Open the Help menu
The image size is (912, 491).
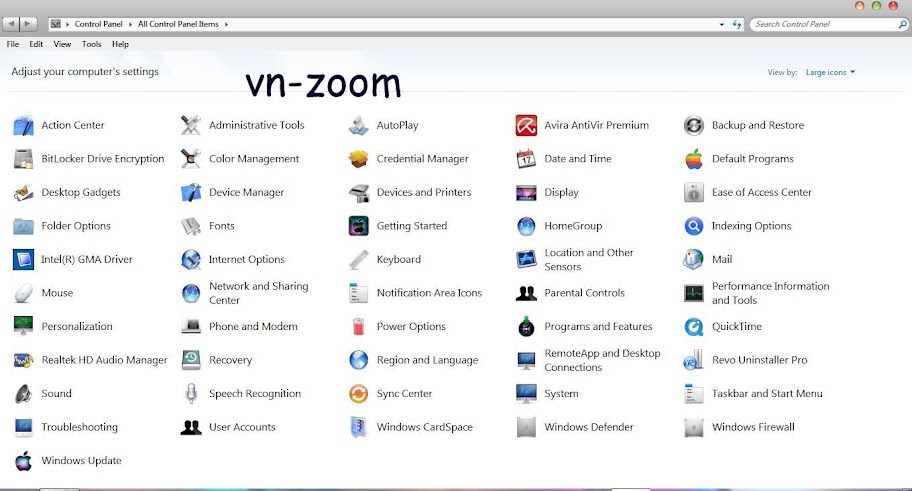120,44
